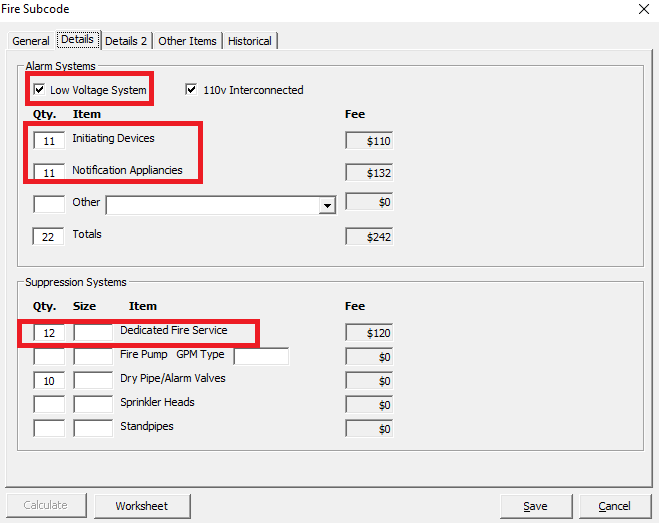Click the Sprinkler Heads quantity field
This screenshot has height=523, width=659.
(x=49, y=404)
